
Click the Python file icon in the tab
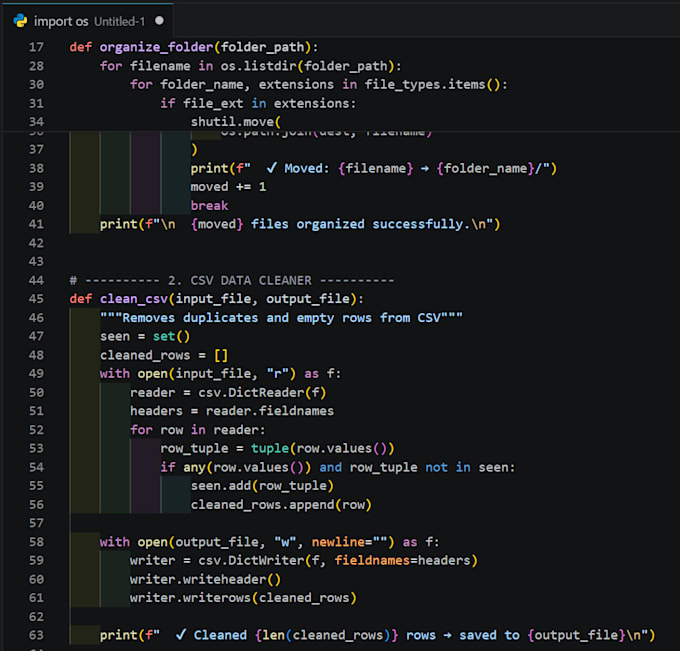point(20,21)
